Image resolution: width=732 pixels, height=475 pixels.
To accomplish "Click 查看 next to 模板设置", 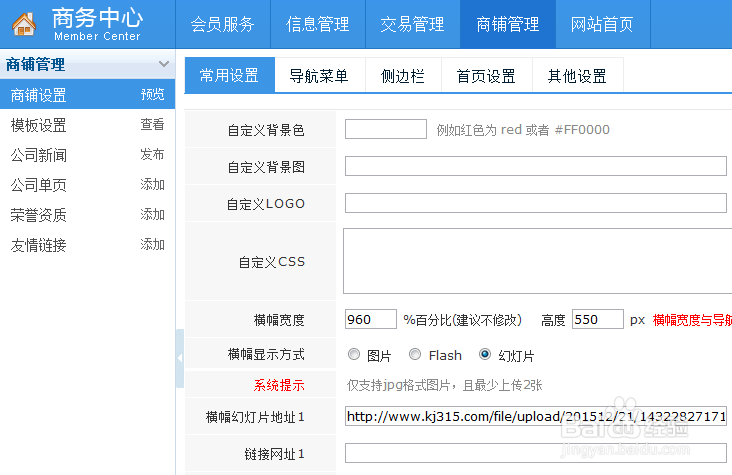I will click(x=152, y=124).
